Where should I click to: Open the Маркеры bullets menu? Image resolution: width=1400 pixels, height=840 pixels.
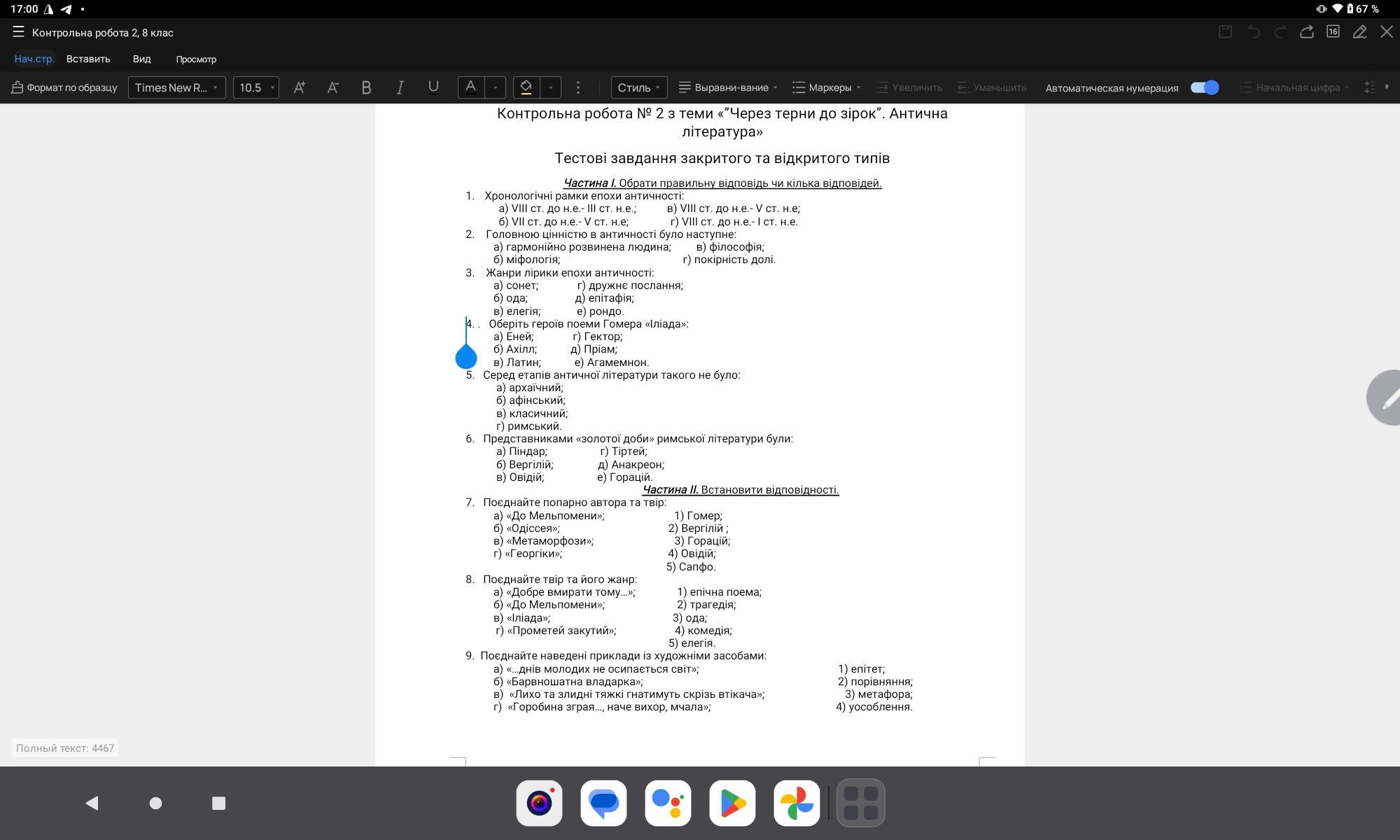pyautogui.click(x=827, y=87)
